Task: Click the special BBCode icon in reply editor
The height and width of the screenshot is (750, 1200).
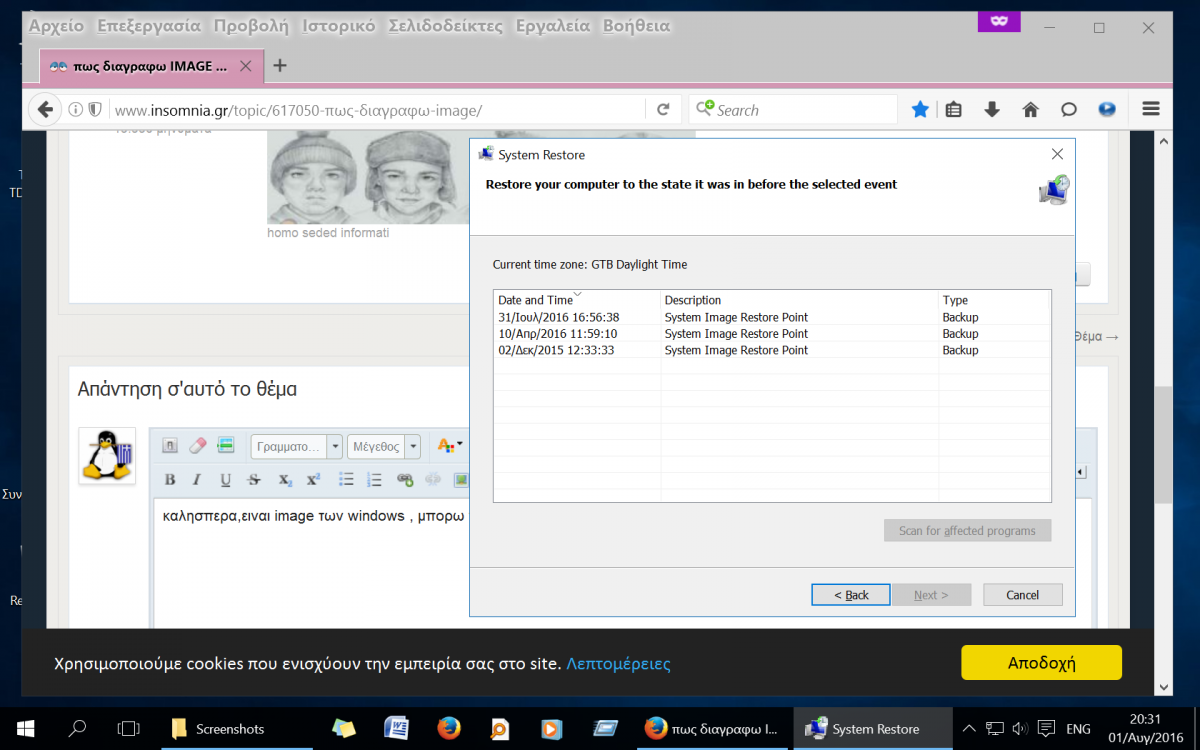Action: [225, 445]
